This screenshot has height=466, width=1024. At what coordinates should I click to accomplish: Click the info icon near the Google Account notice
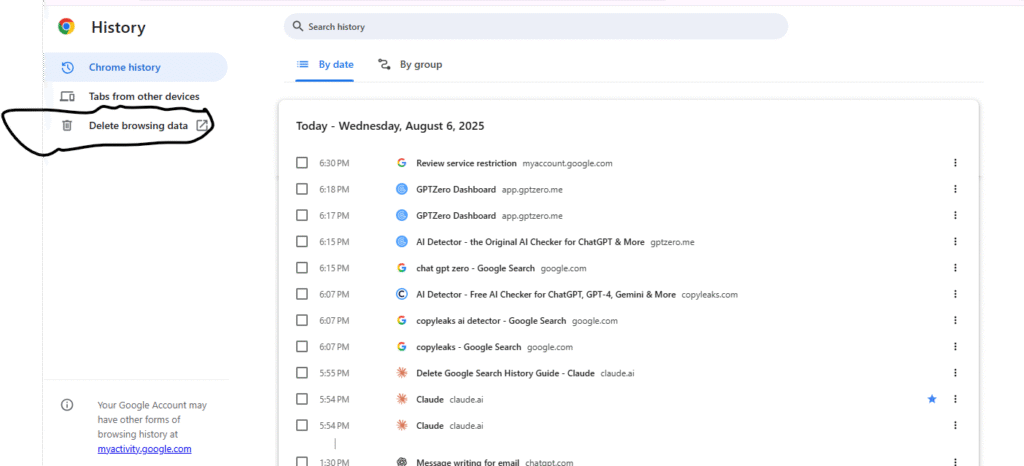67,405
